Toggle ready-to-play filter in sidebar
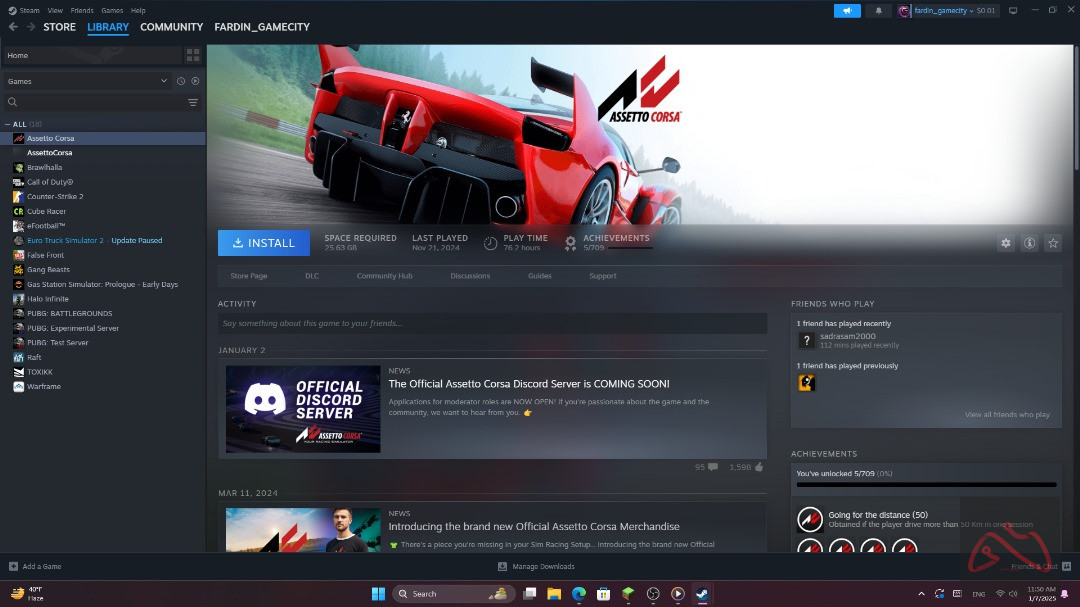The width and height of the screenshot is (1080, 607). tap(196, 81)
